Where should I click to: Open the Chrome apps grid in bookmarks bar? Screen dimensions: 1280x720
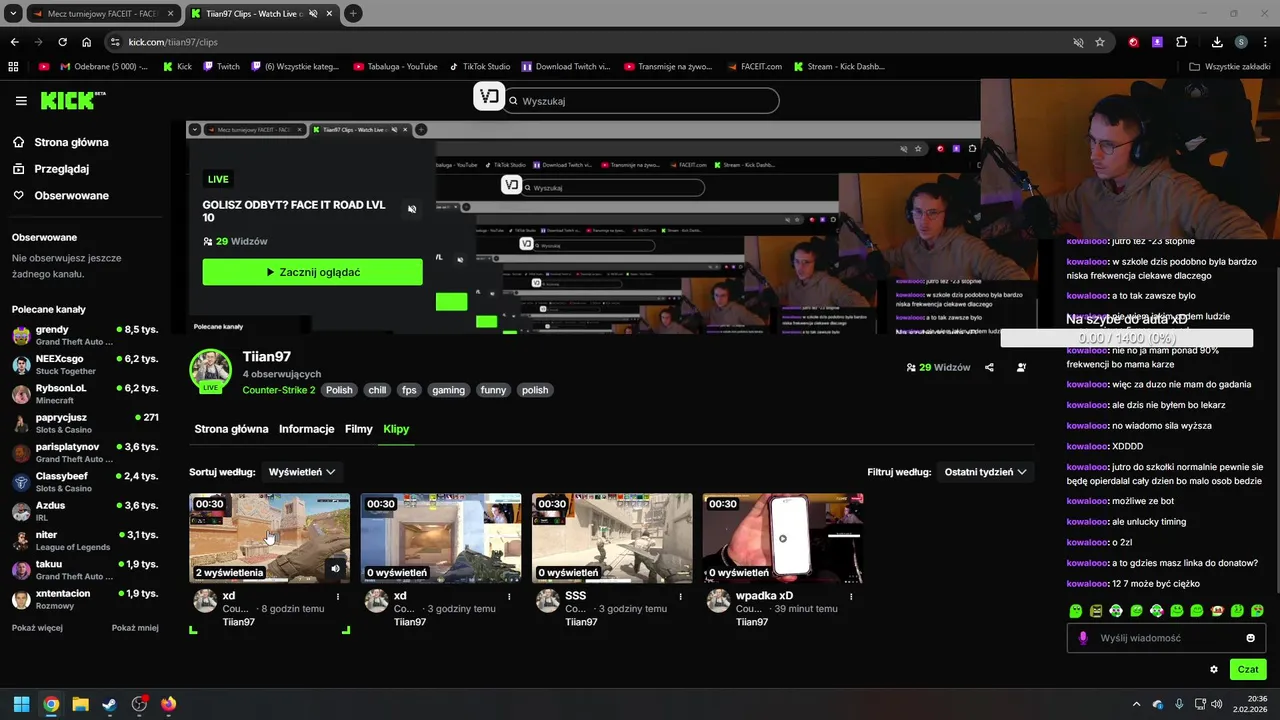pos(13,67)
